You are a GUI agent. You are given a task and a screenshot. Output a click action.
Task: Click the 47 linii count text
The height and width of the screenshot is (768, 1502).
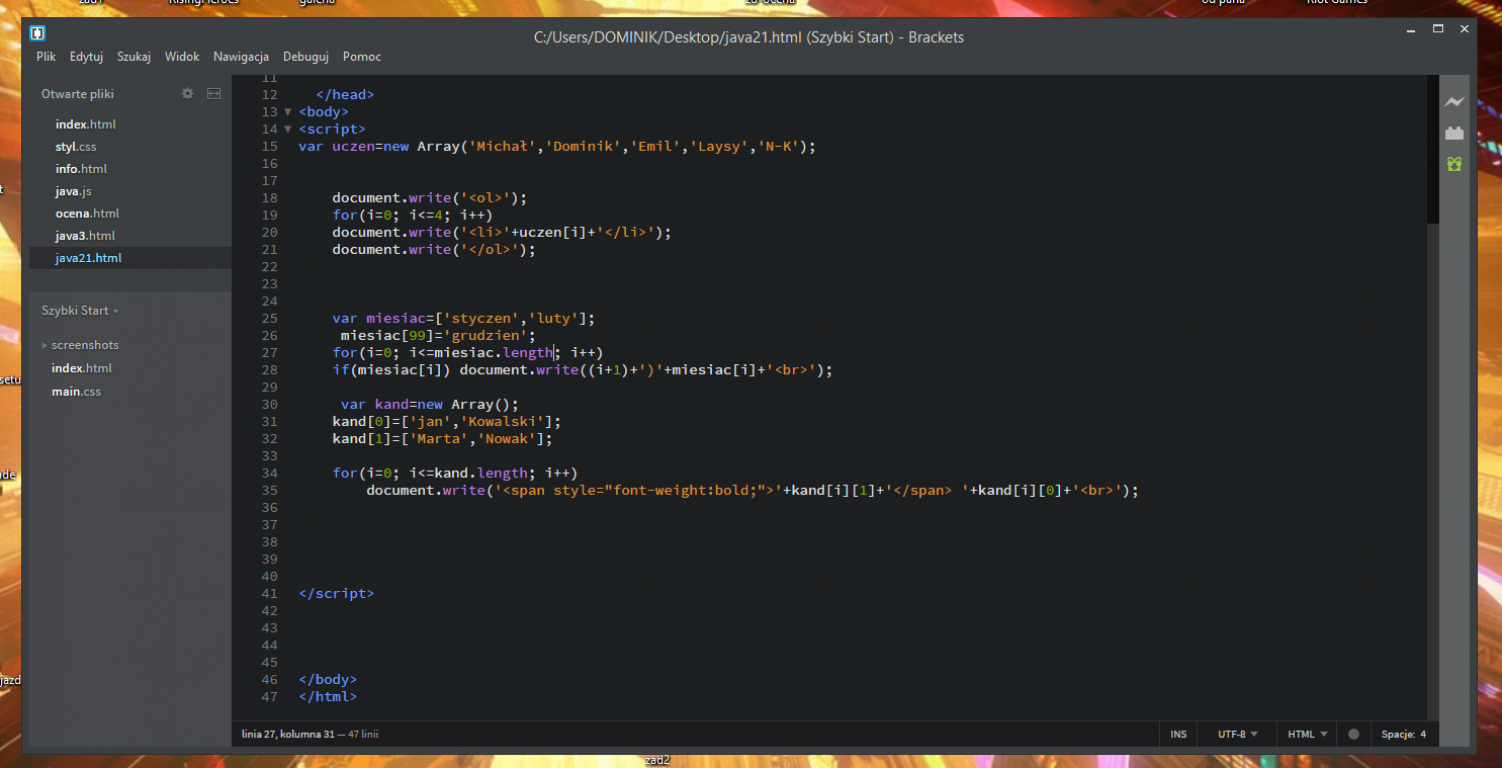pos(362,734)
